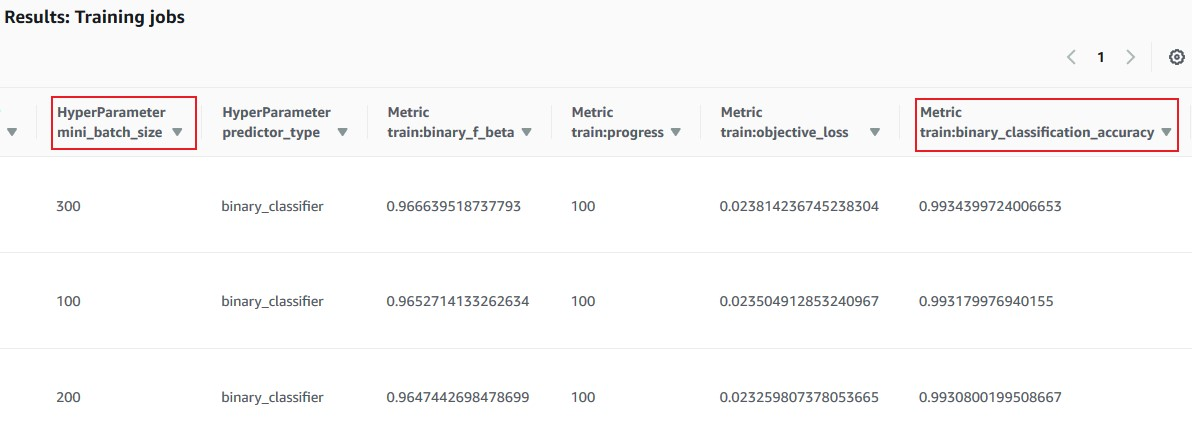Click binary_classifier in the batch size 100 row
The image size is (1192, 432).
(x=273, y=301)
